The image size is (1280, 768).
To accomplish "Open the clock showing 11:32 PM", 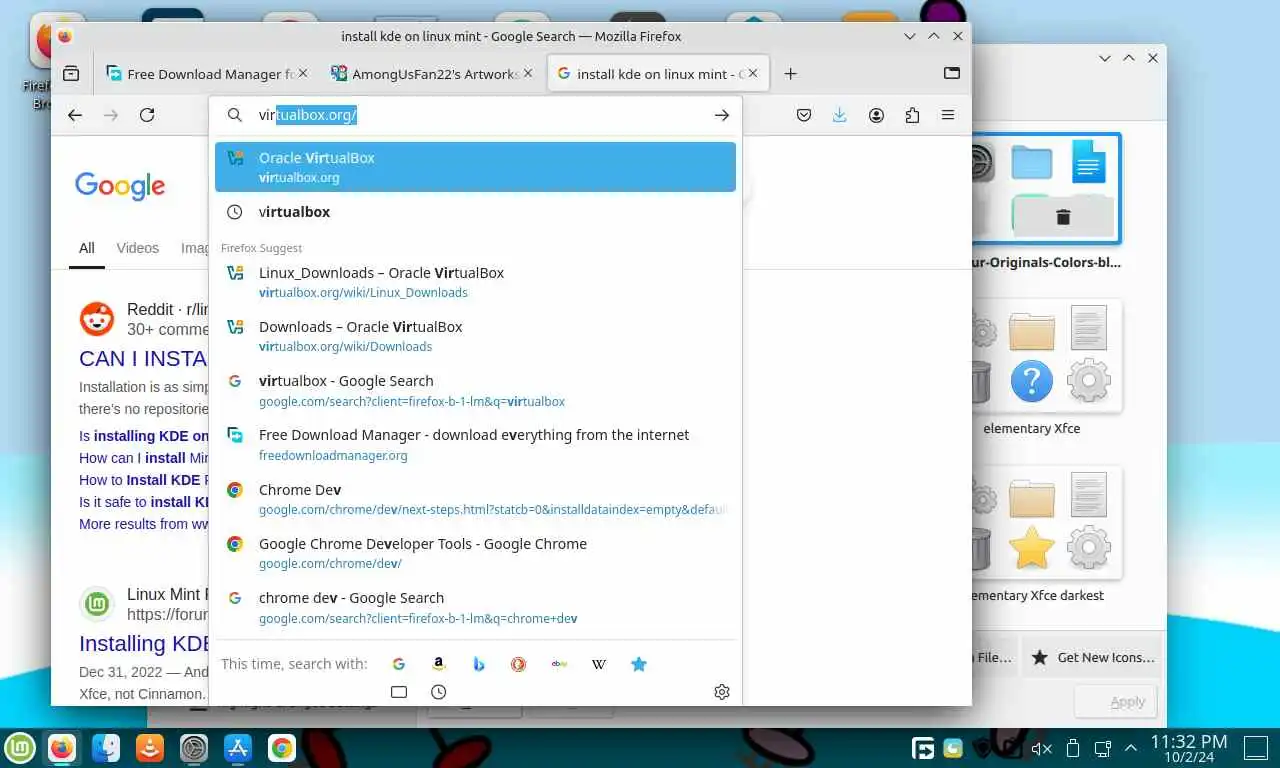I will coord(1189,748).
